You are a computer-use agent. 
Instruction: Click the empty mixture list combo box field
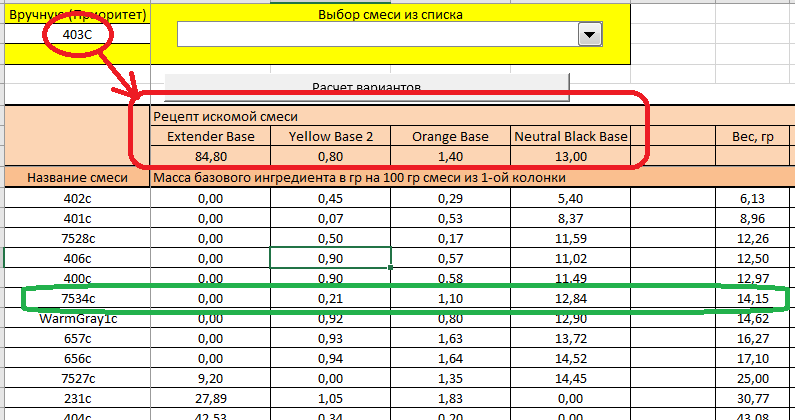point(376,35)
